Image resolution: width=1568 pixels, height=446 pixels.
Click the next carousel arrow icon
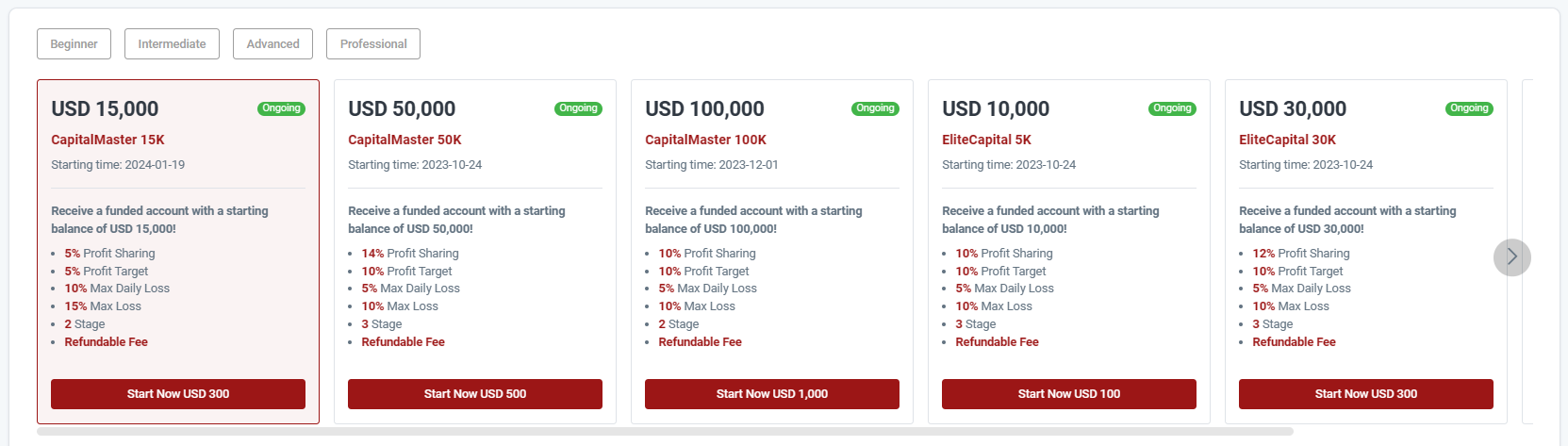[1511, 257]
